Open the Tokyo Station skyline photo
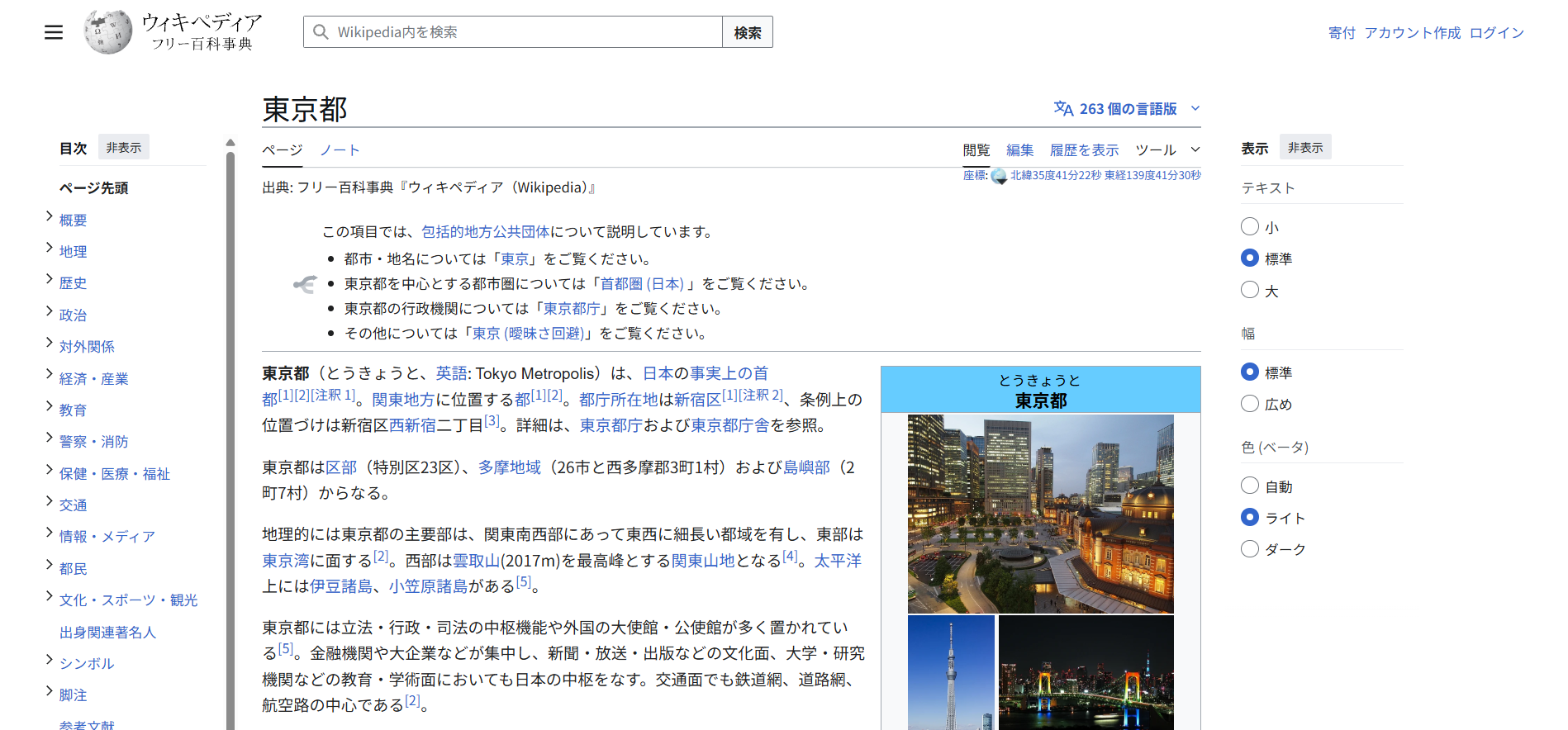This screenshot has height=730, width=1568. pyautogui.click(x=1041, y=514)
